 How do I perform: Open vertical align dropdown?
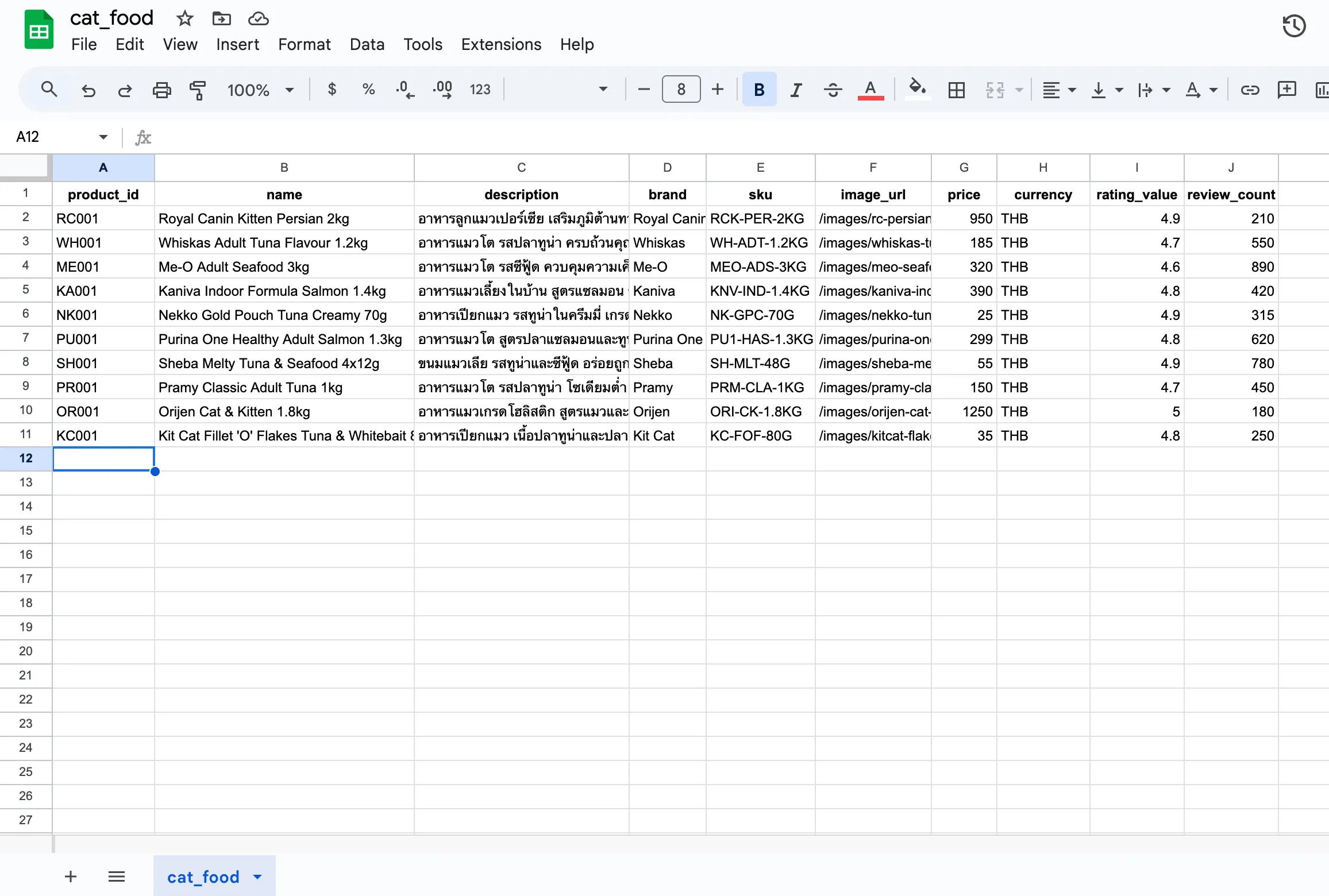tap(1106, 90)
